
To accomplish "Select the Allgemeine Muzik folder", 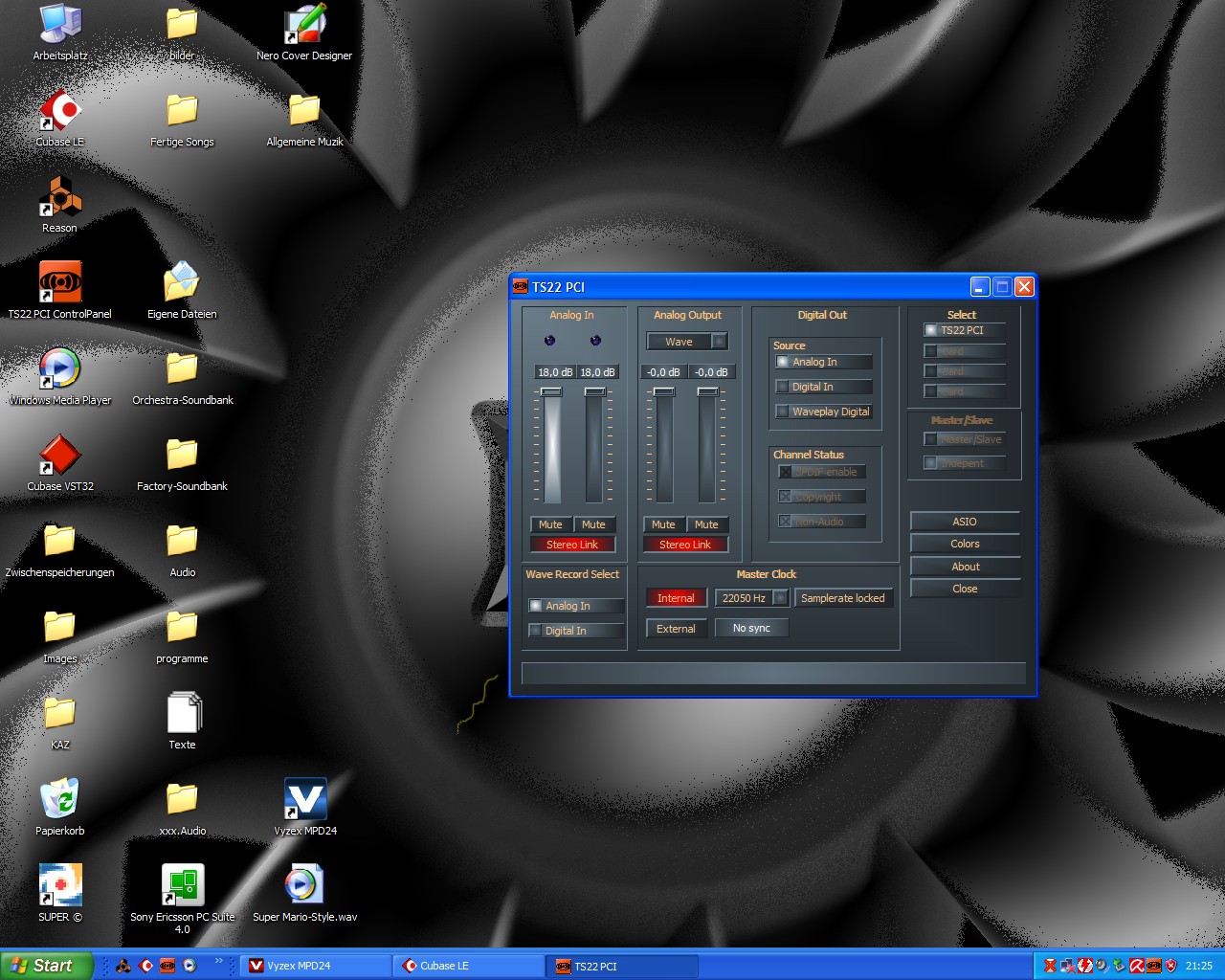I will [304, 119].
